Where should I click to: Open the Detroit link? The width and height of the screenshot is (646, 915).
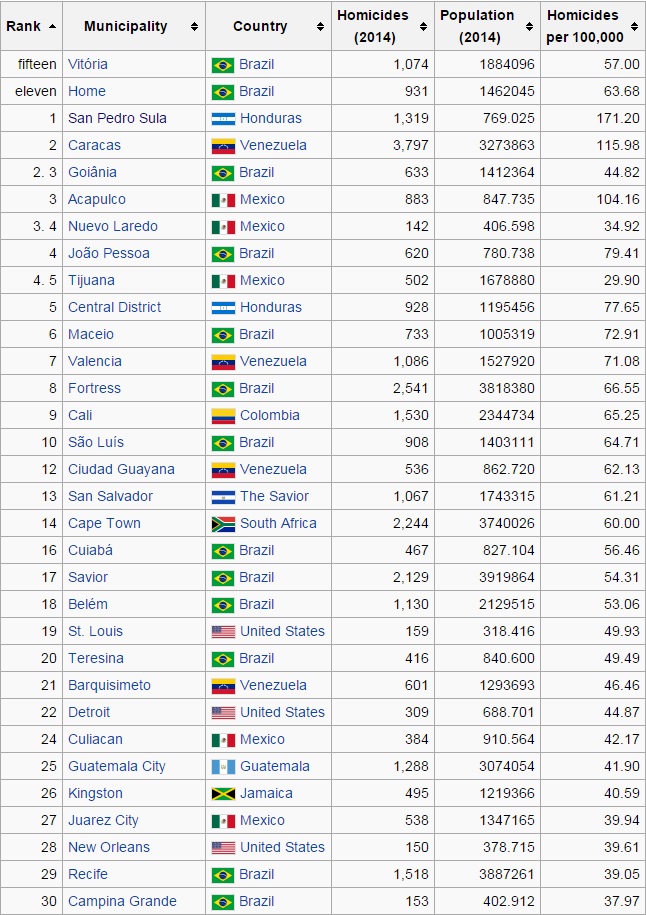(89, 713)
